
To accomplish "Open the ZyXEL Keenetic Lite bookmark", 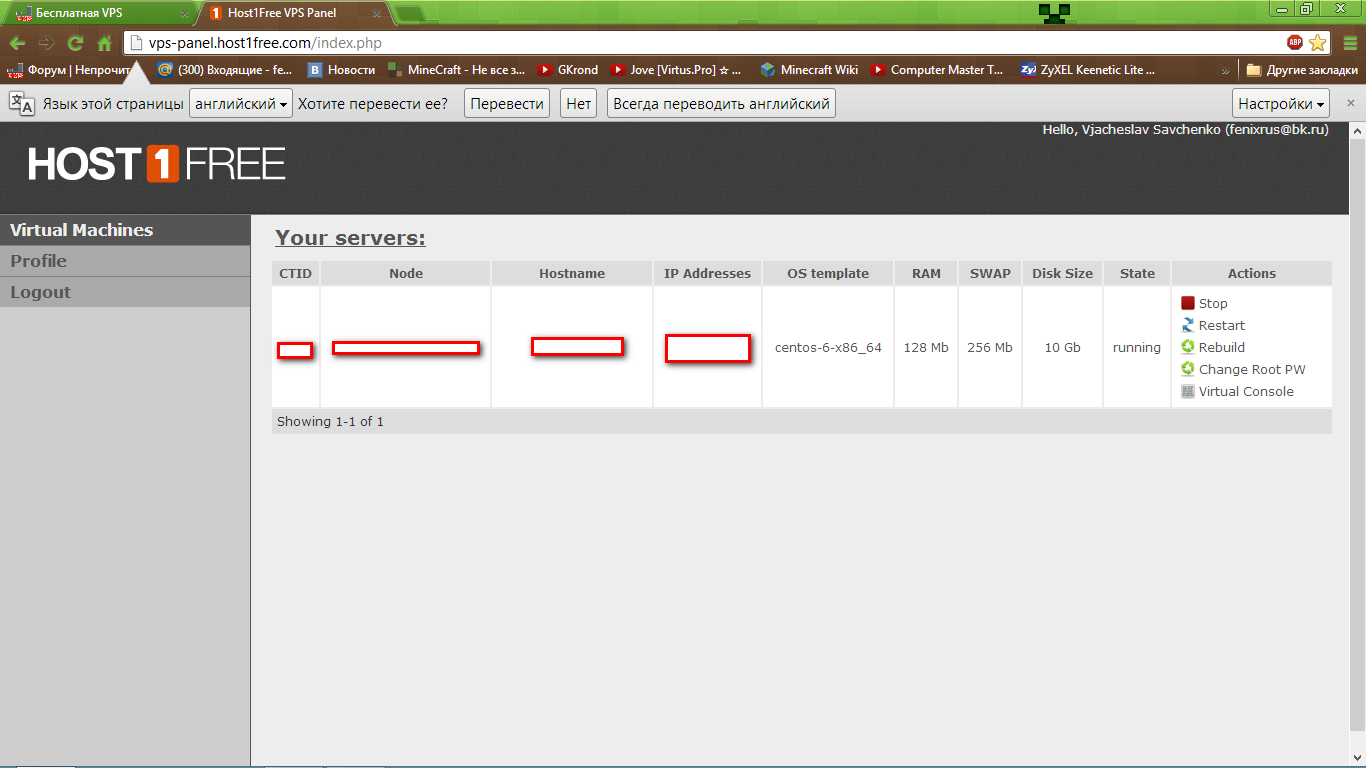I will pos(1088,70).
